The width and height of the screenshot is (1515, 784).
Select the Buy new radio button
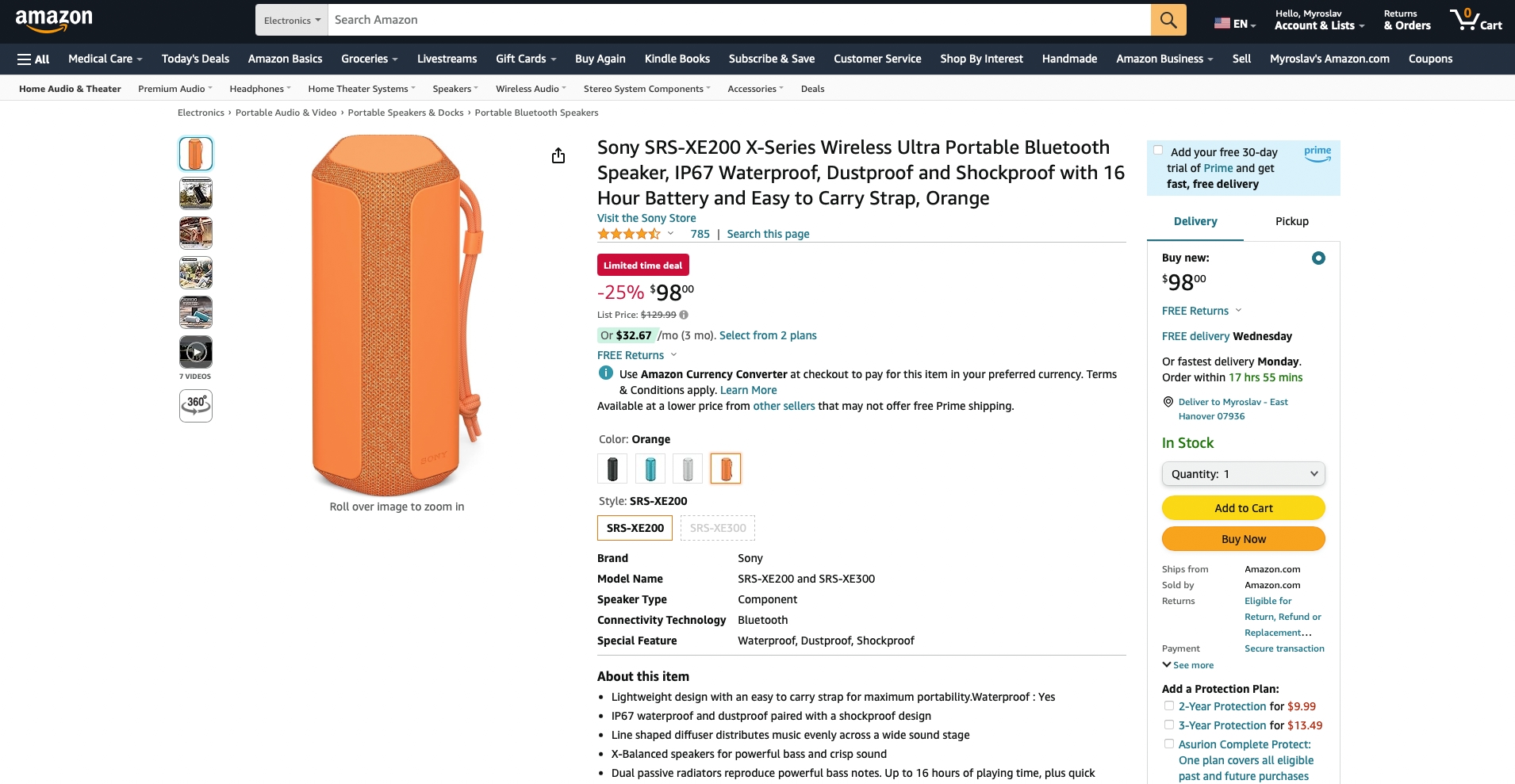[x=1318, y=258]
